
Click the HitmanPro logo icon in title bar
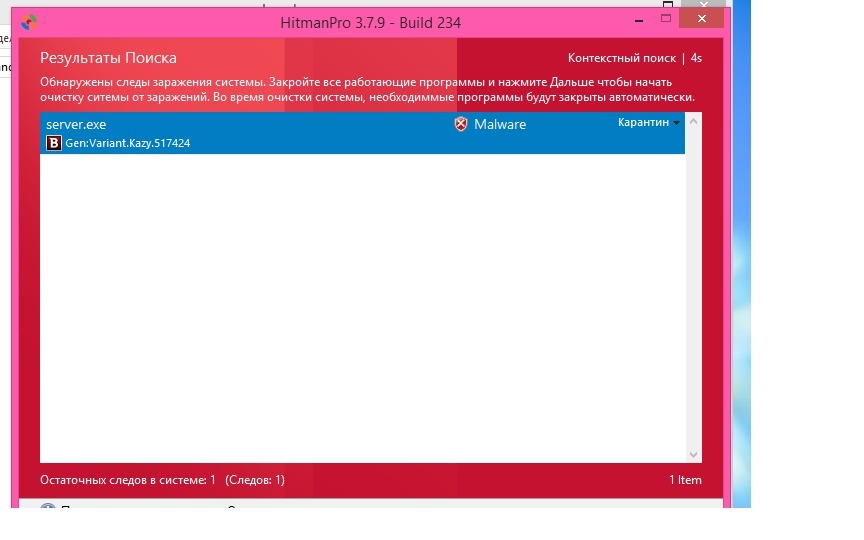point(29,22)
